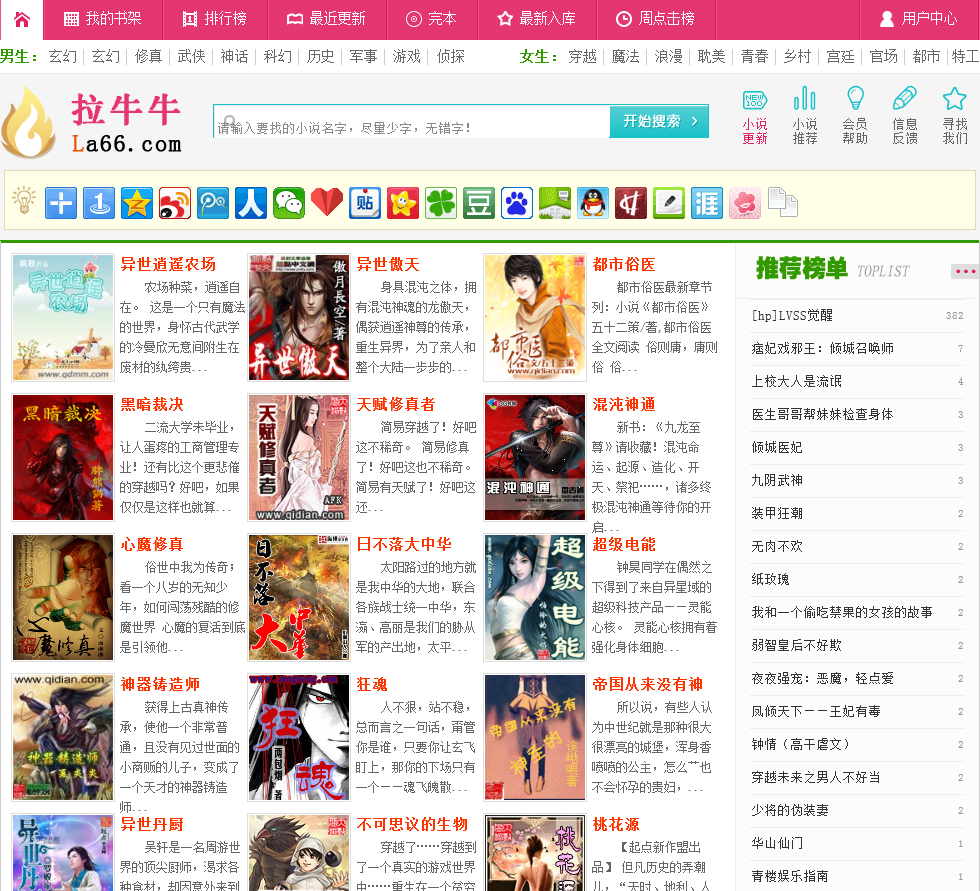Click the La66.com flame logo
The height and width of the screenshot is (891, 980).
92,122
